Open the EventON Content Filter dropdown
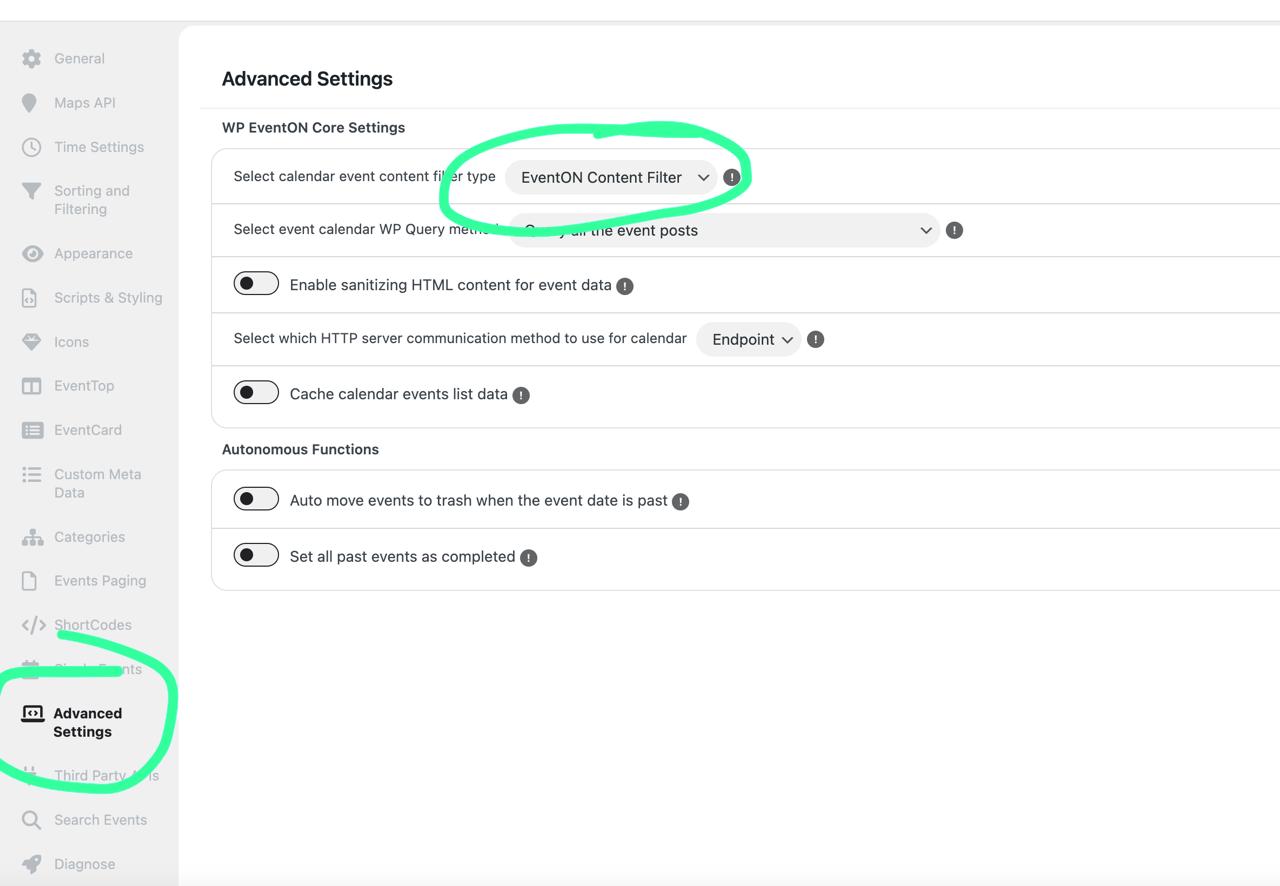The image size is (1280, 886). 611,177
